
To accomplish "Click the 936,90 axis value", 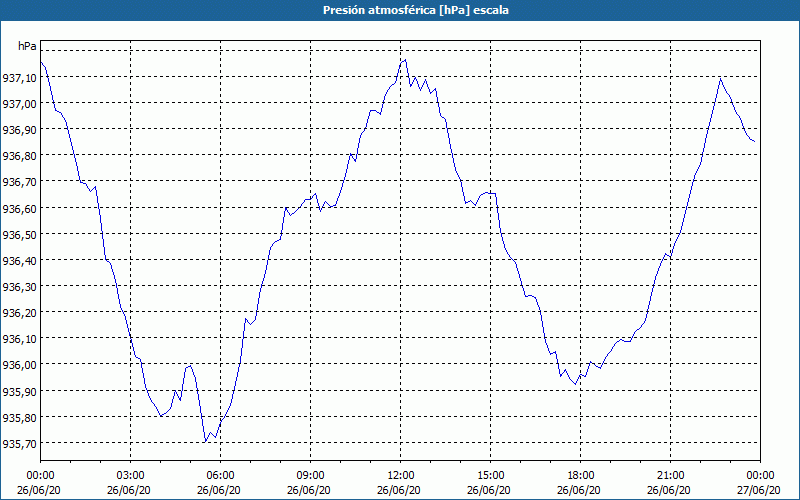I will pyautogui.click(x=19, y=130).
